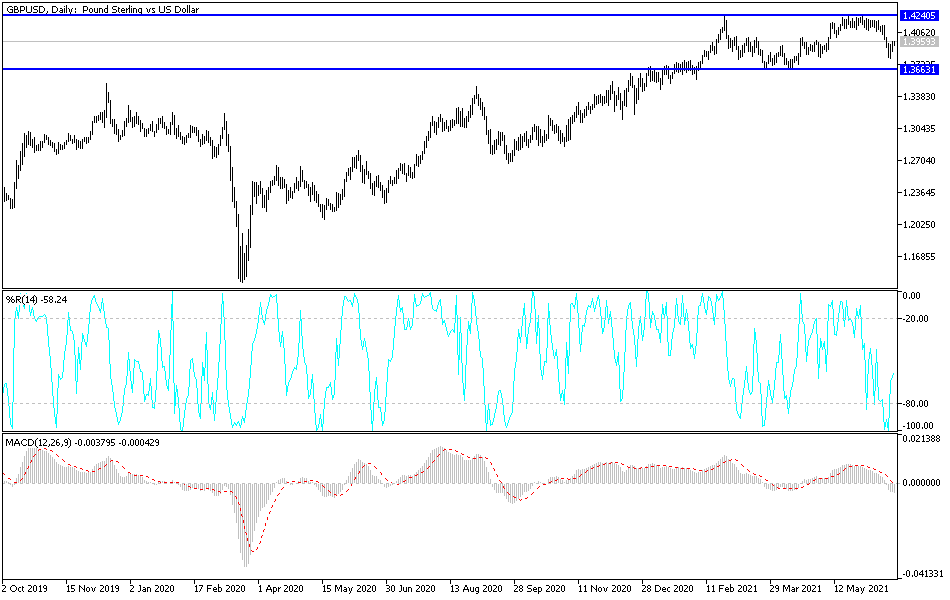Click the 2 Oct 2019 date label

click(27, 590)
